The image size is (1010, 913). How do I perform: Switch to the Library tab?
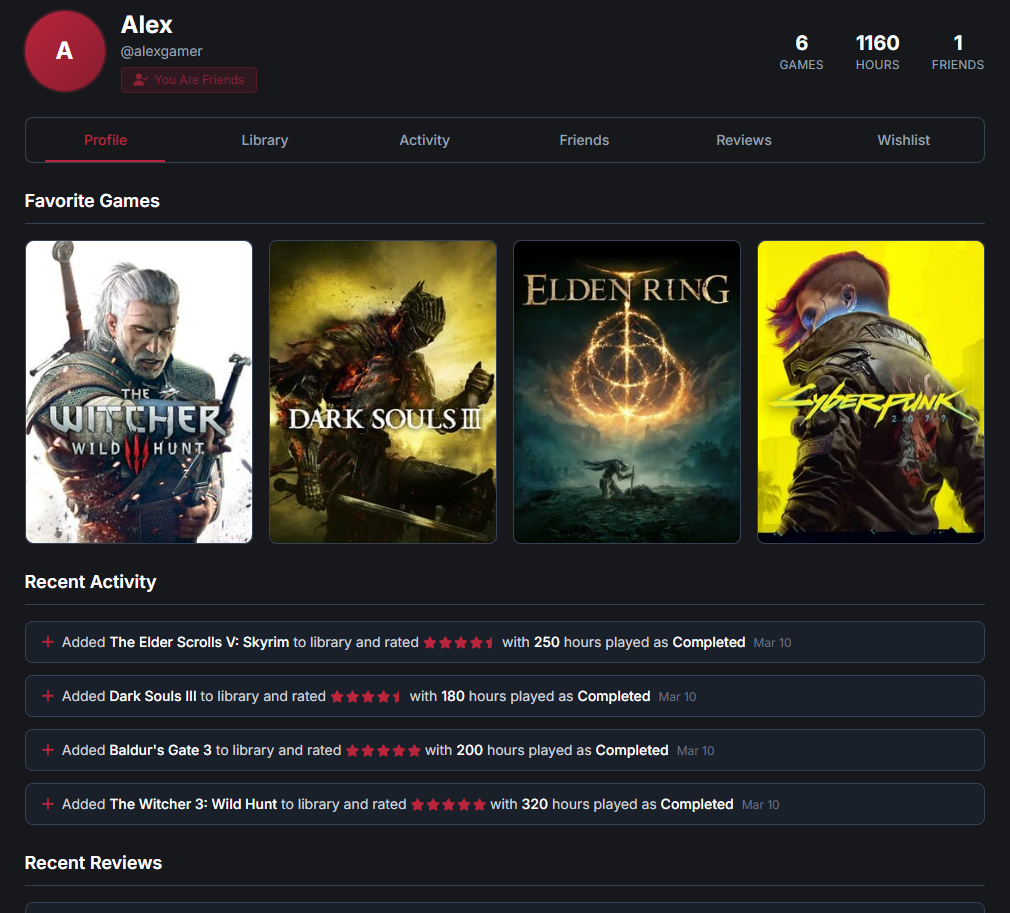pos(265,140)
